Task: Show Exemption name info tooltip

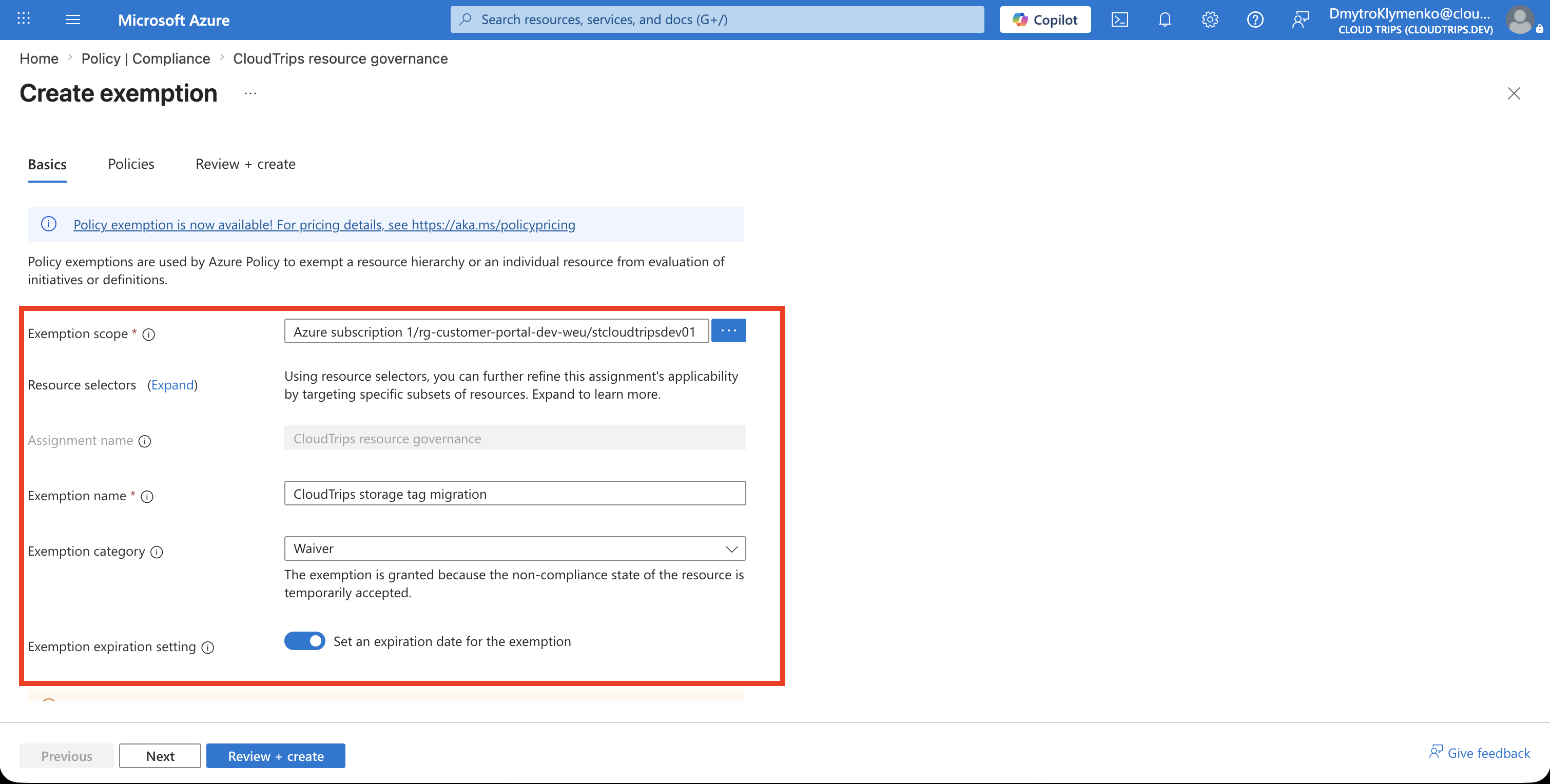Action: (x=147, y=496)
